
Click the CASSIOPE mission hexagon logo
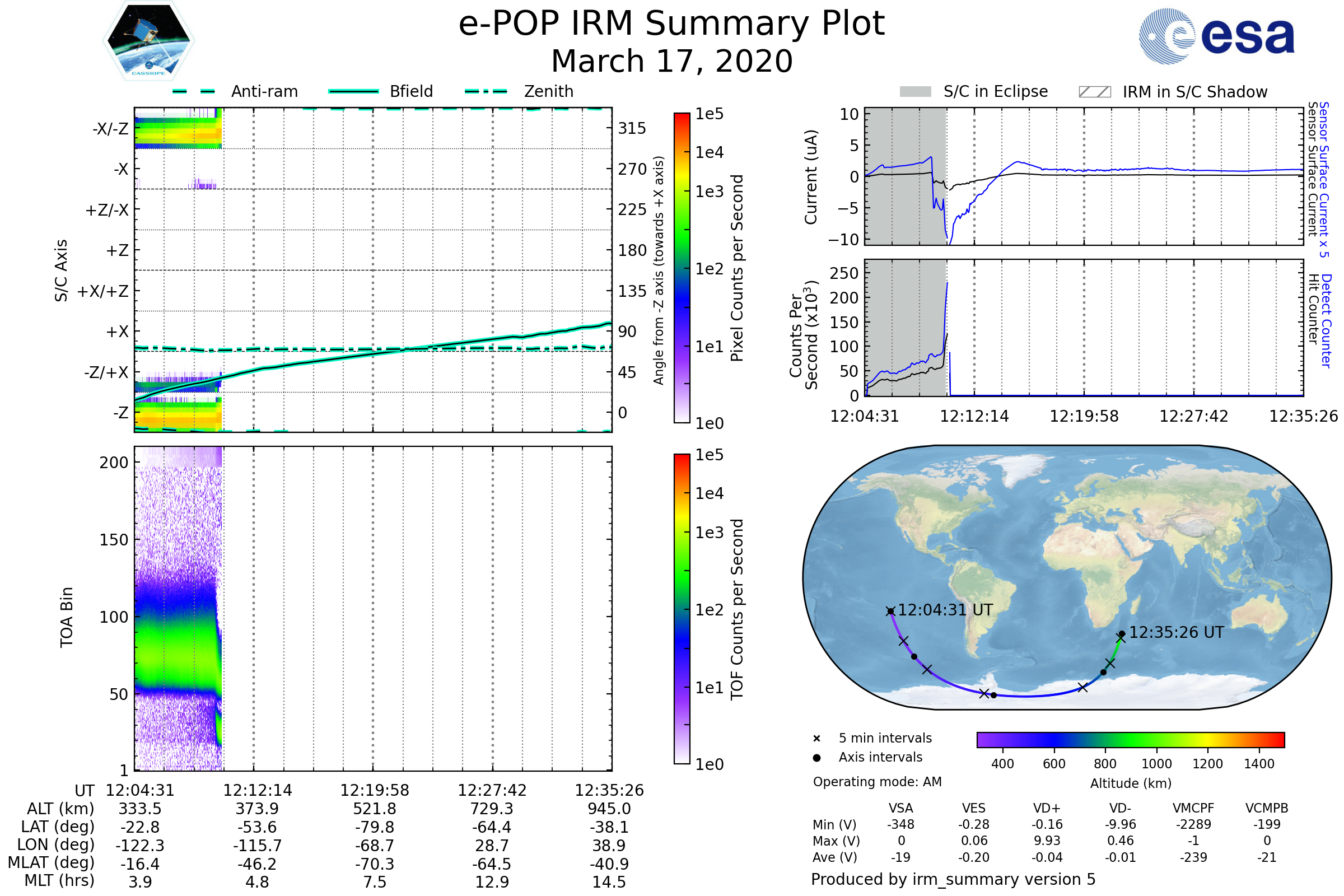[148, 41]
